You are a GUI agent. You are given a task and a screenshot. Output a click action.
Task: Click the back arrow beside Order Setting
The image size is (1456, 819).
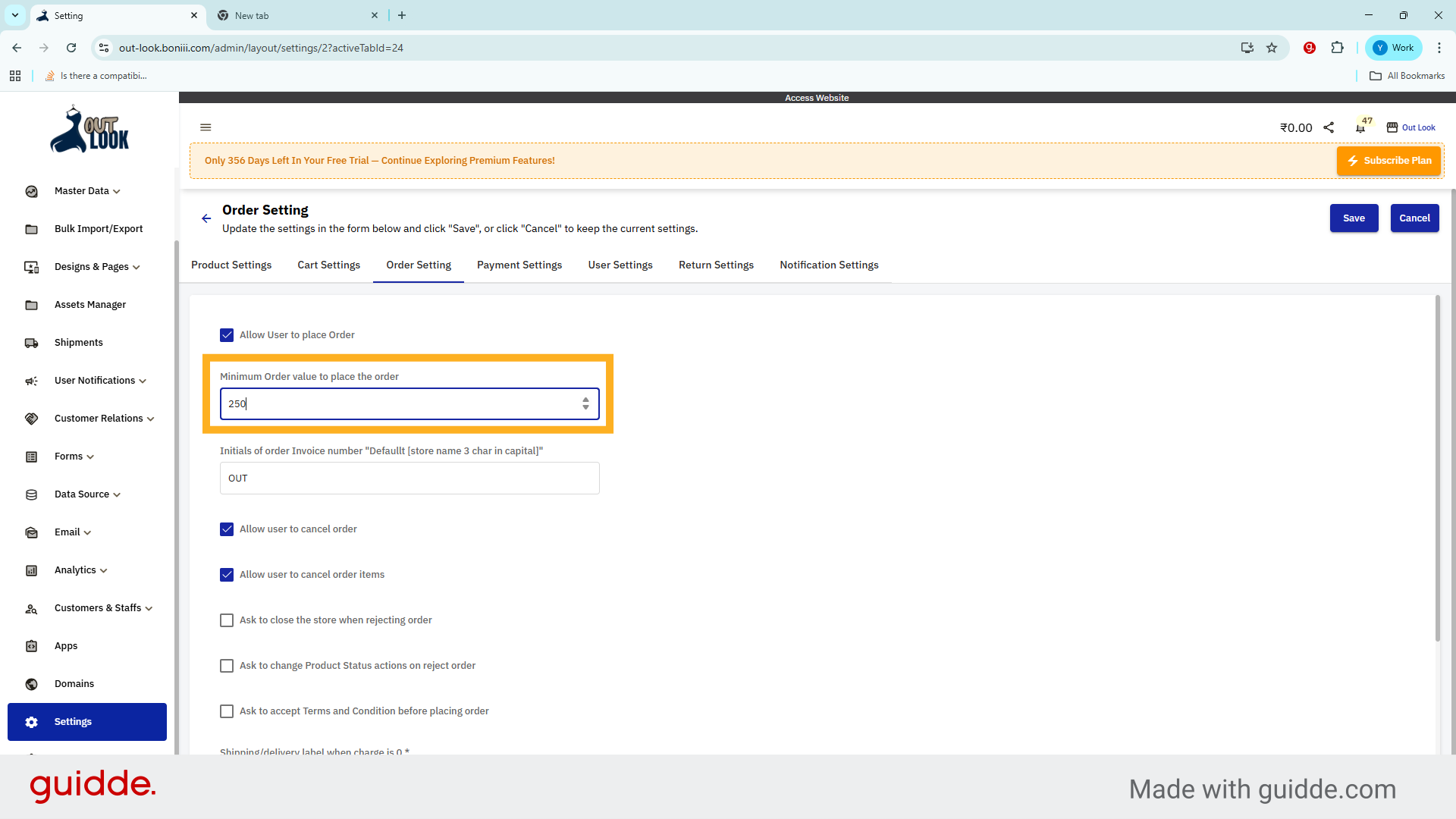tap(206, 218)
